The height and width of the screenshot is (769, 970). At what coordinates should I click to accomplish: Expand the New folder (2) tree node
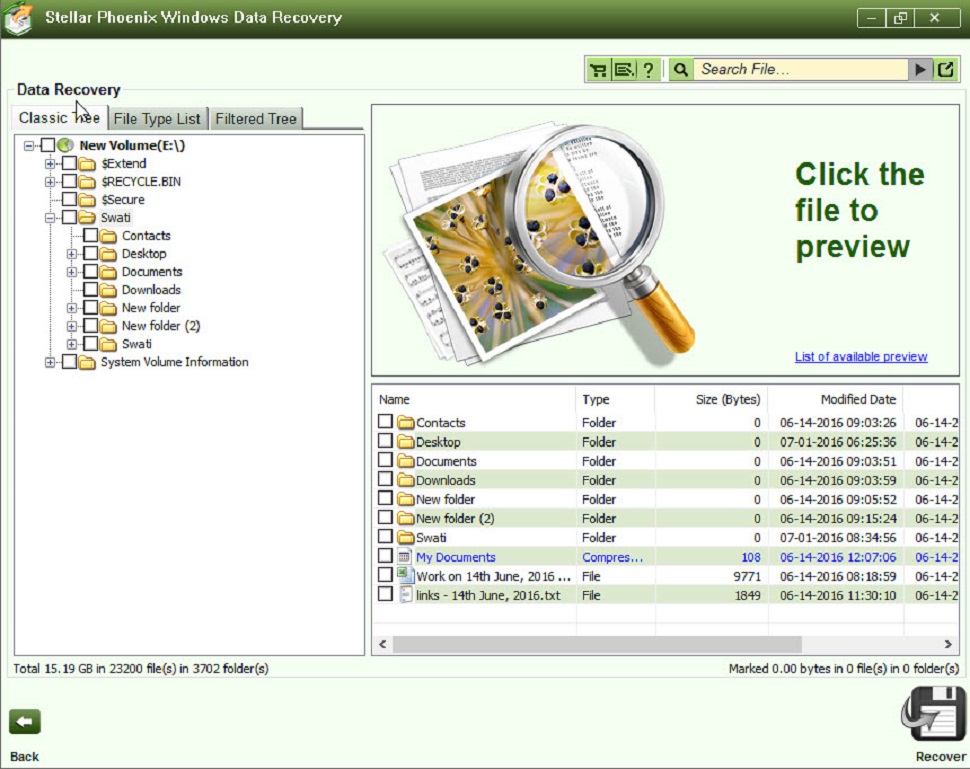(72, 326)
